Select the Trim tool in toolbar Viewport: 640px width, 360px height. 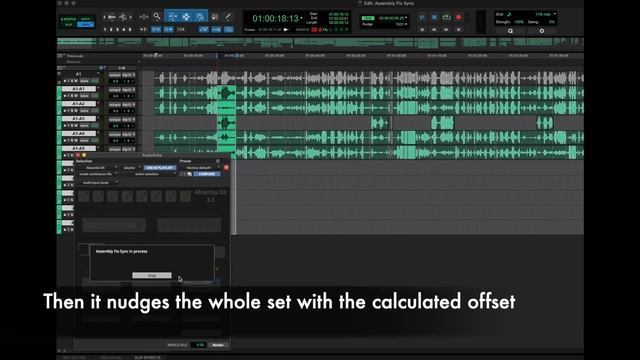click(x=173, y=17)
